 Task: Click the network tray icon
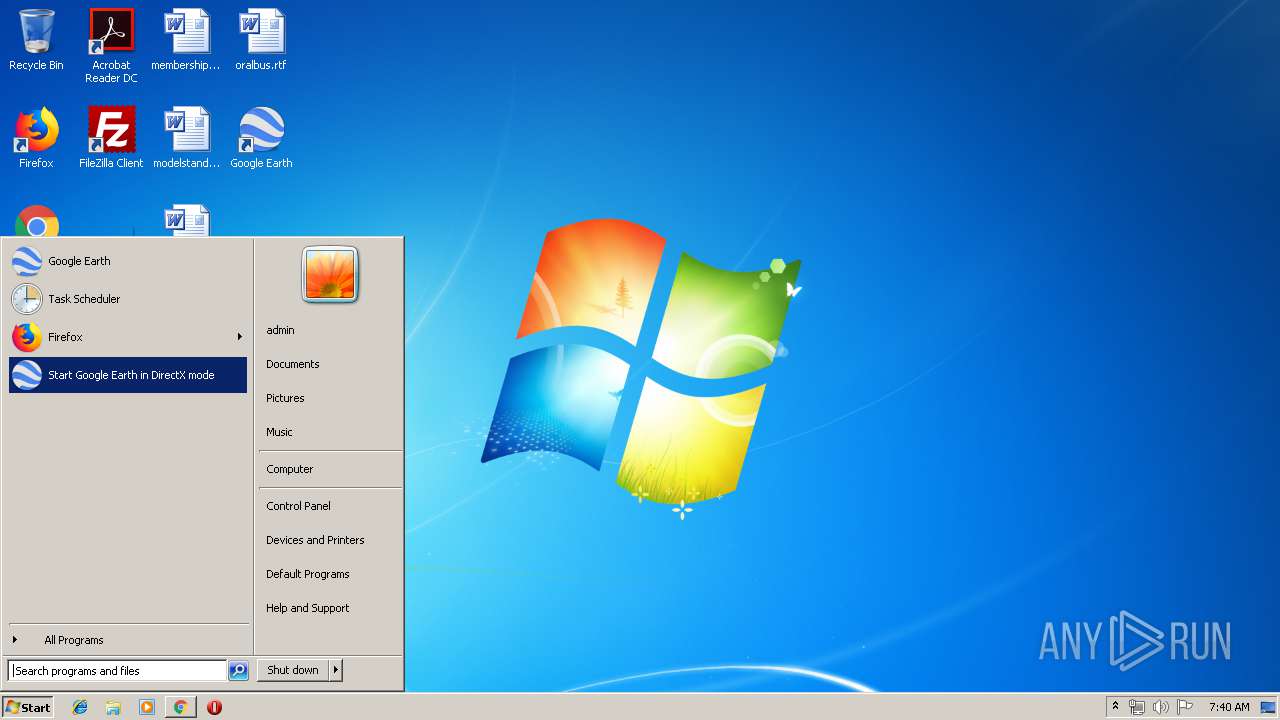[x=1137, y=707]
